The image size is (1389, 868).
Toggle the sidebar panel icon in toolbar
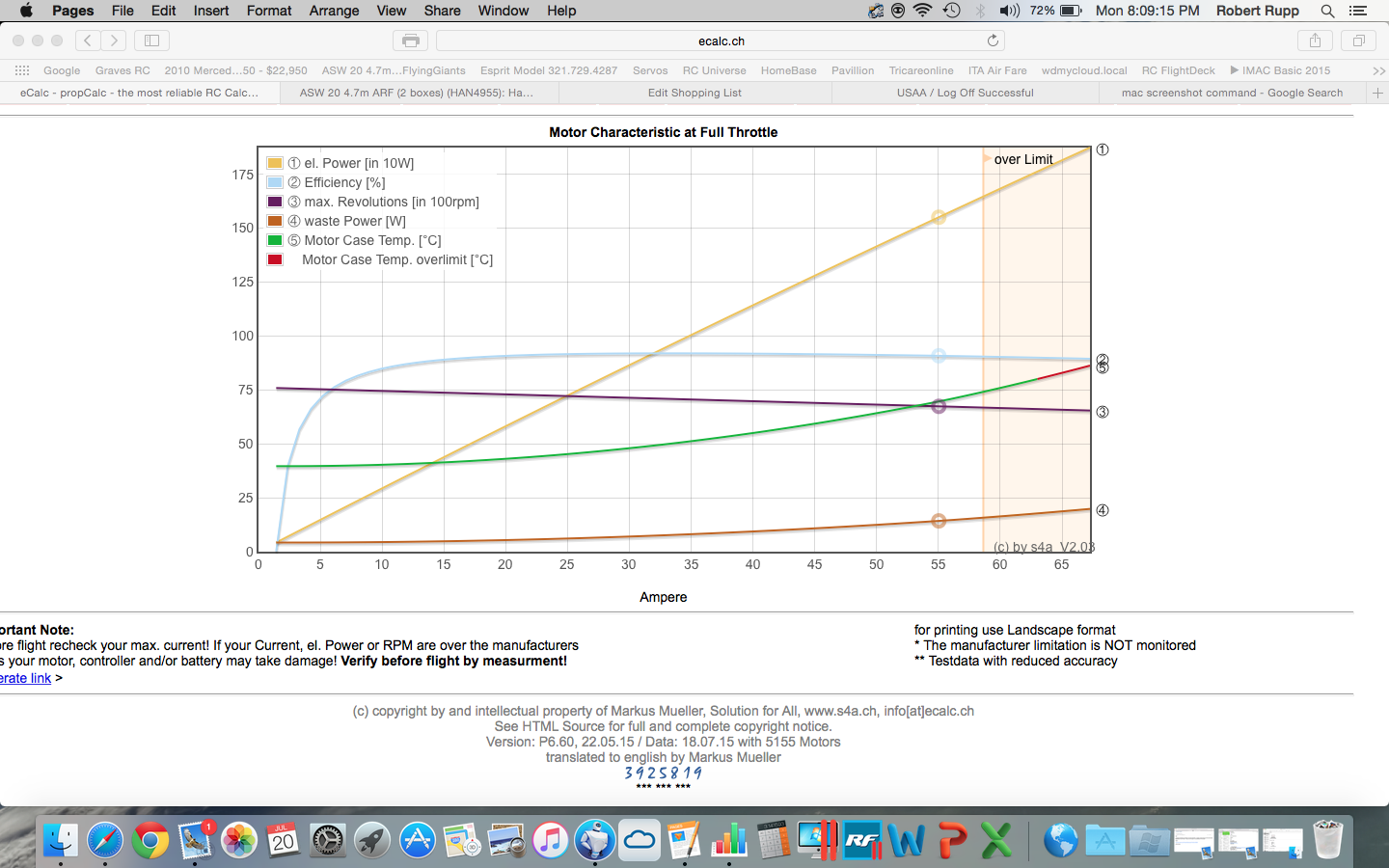tap(151, 41)
